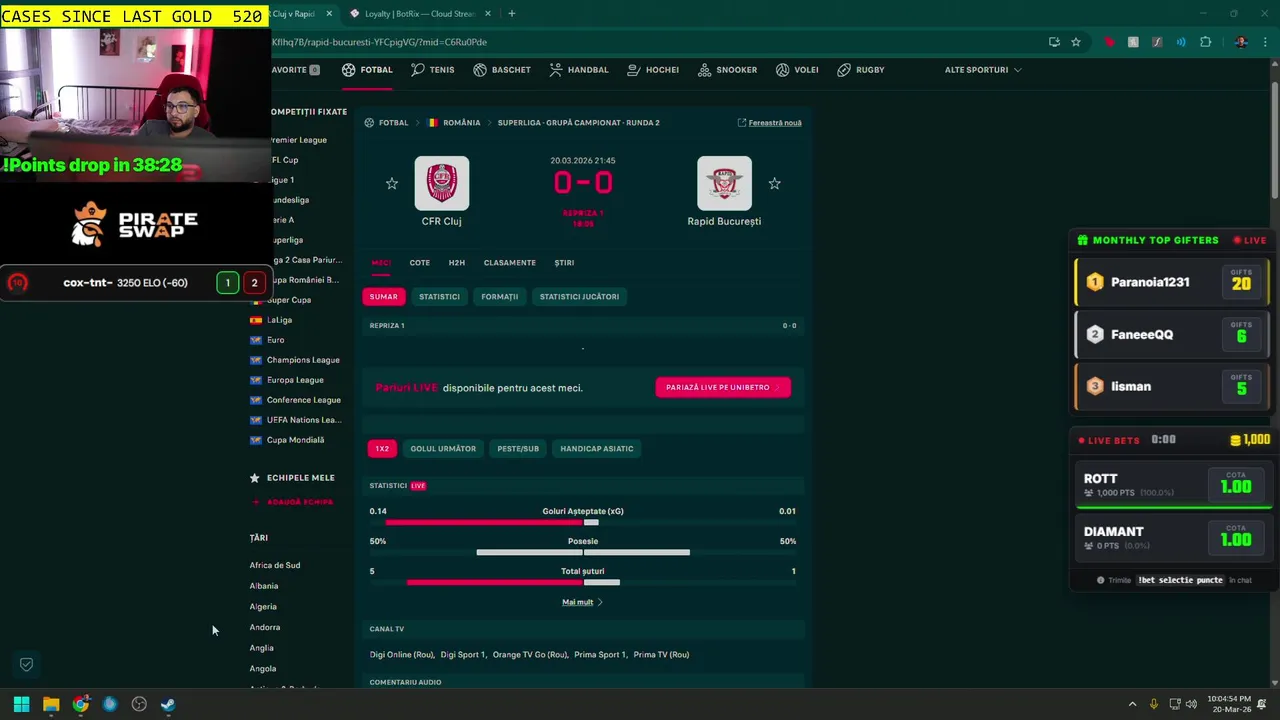Image resolution: width=1280 pixels, height=720 pixels.
Task: Select the Formații sub-tab
Action: click(499, 297)
